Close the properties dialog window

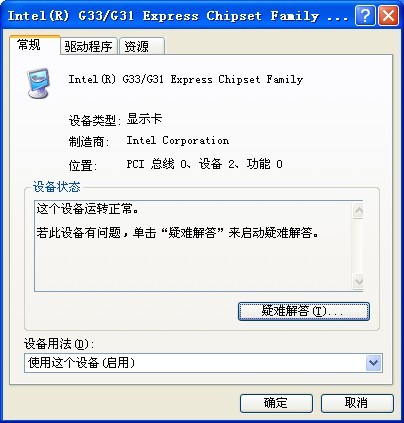tap(388, 16)
